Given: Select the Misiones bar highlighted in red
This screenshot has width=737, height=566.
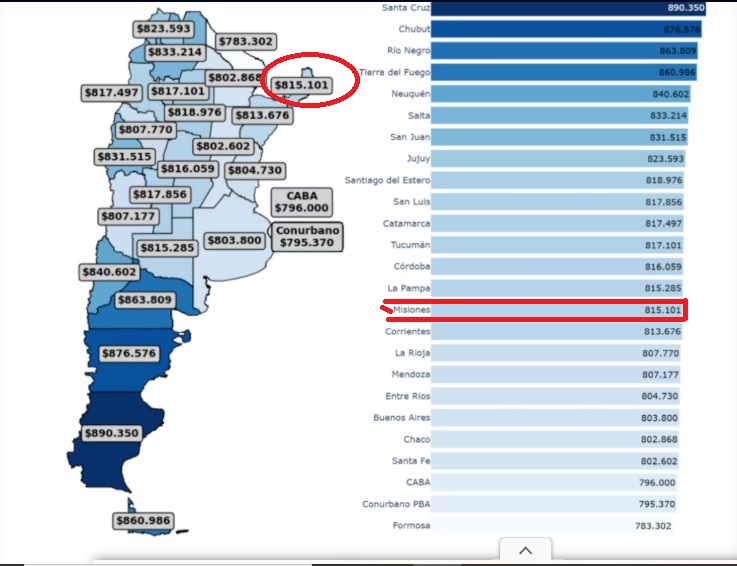Looking at the screenshot, I should coord(561,310).
